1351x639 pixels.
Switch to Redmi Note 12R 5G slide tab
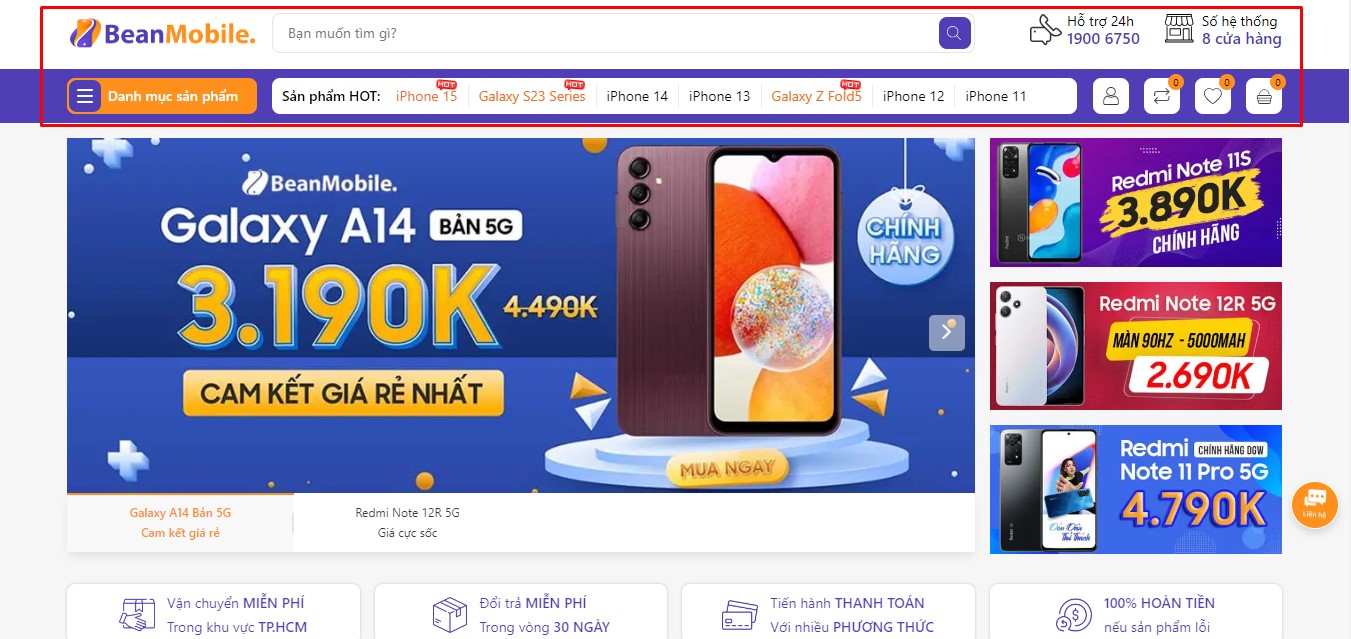(407, 522)
